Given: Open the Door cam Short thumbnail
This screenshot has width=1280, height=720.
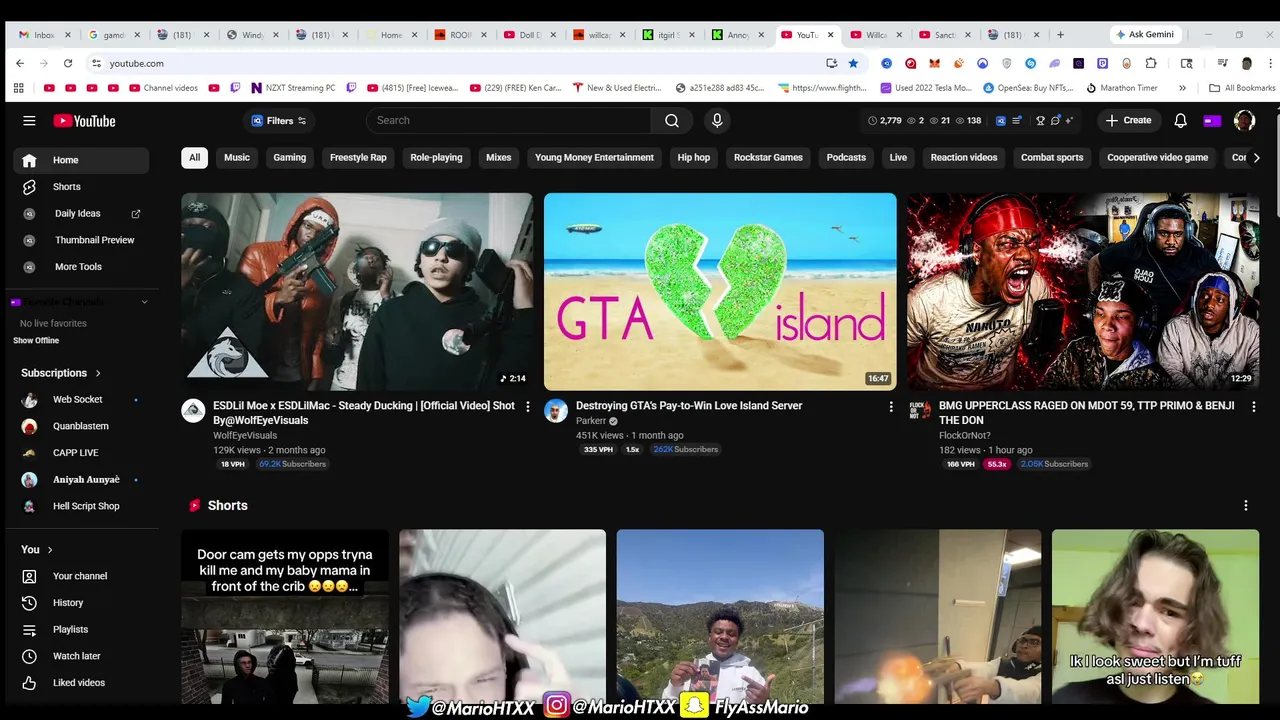Looking at the screenshot, I should click(285, 617).
